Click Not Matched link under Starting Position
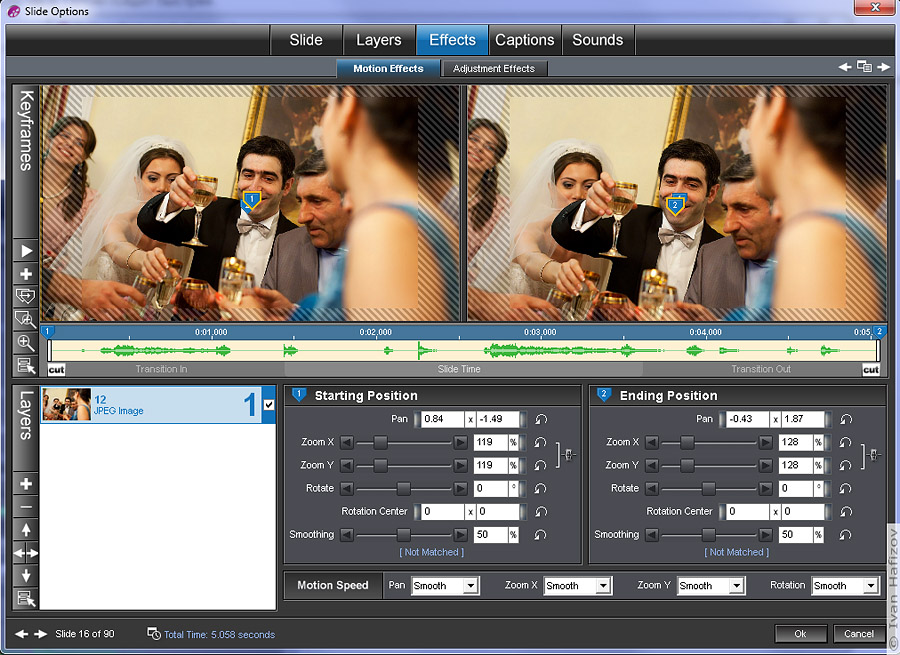 (431, 552)
